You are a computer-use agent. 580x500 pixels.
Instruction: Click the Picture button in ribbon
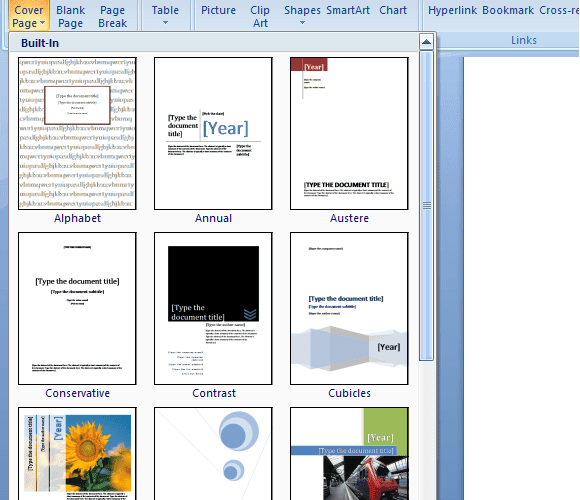[218, 11]
